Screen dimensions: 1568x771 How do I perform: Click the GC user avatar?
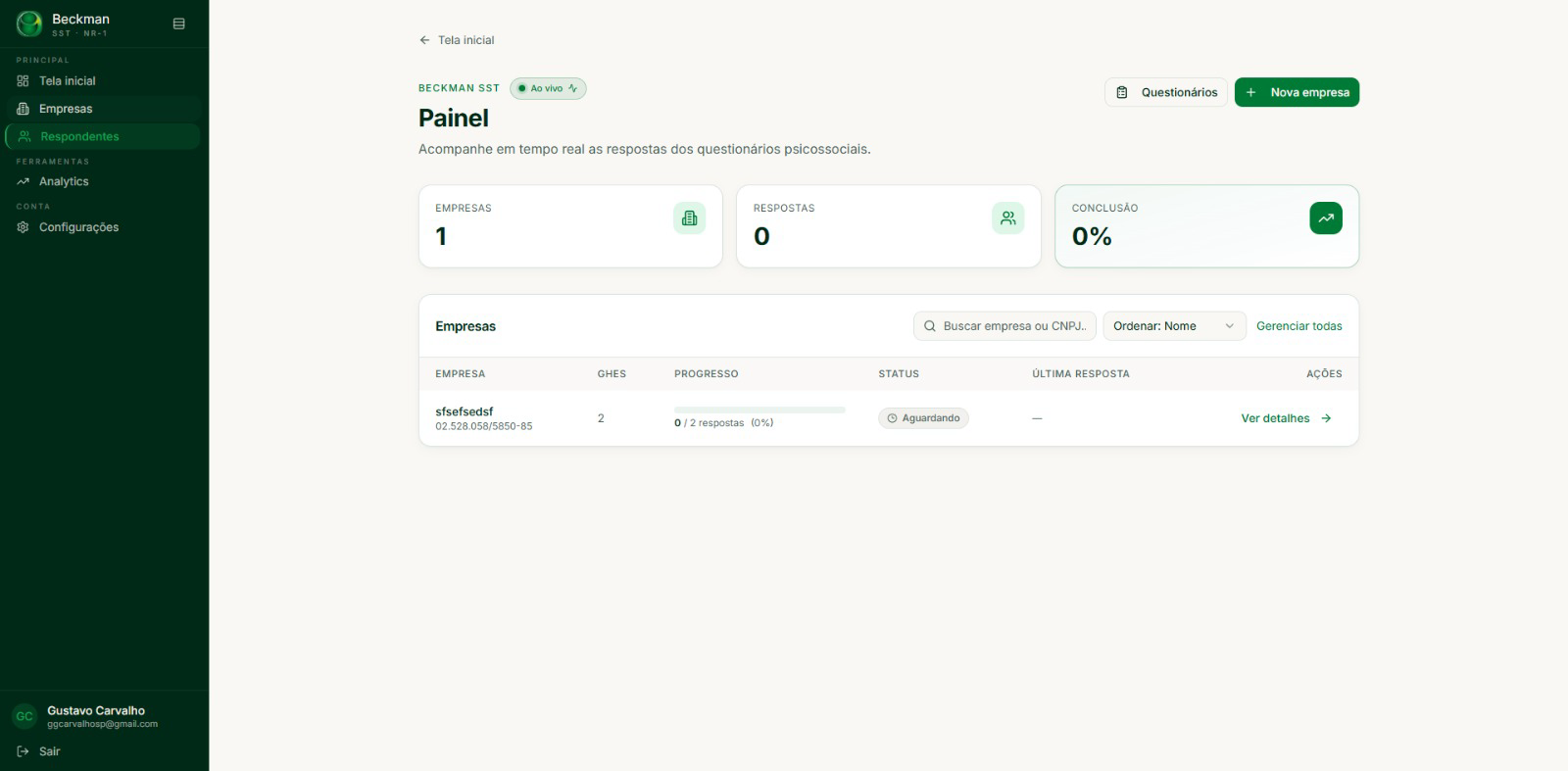[x=24, y=716]
